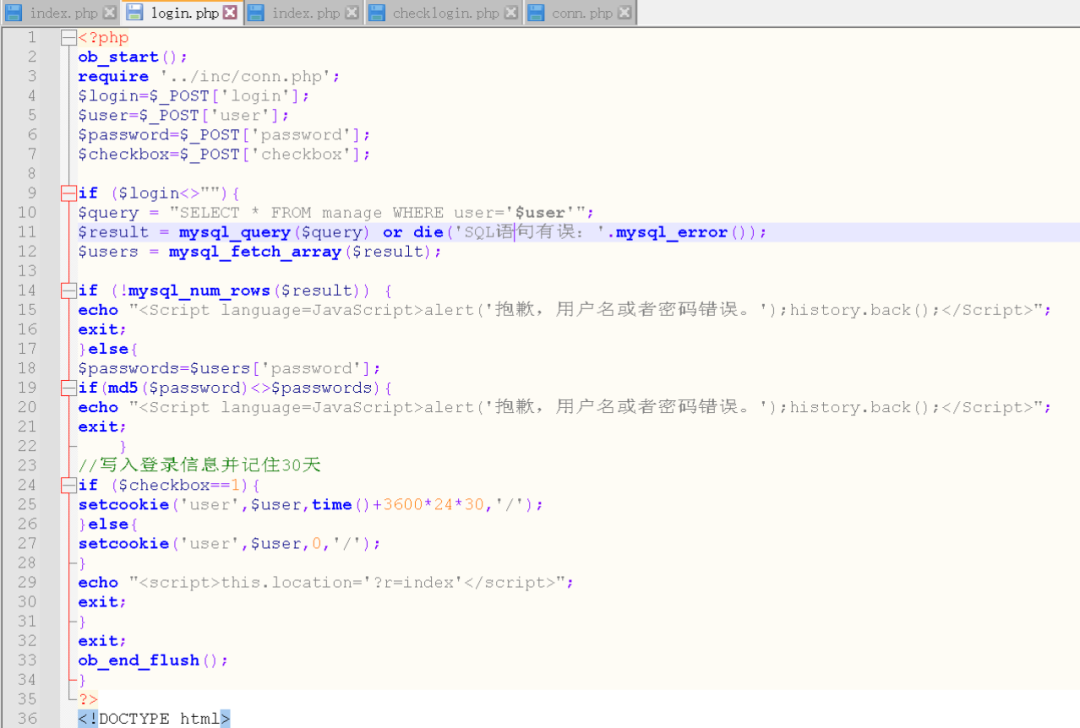Switch to the login.php tab

(185, 12)
